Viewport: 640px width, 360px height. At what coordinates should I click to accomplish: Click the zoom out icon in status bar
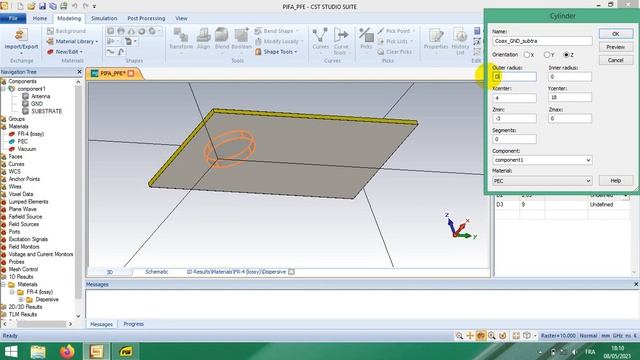(459, 336)
